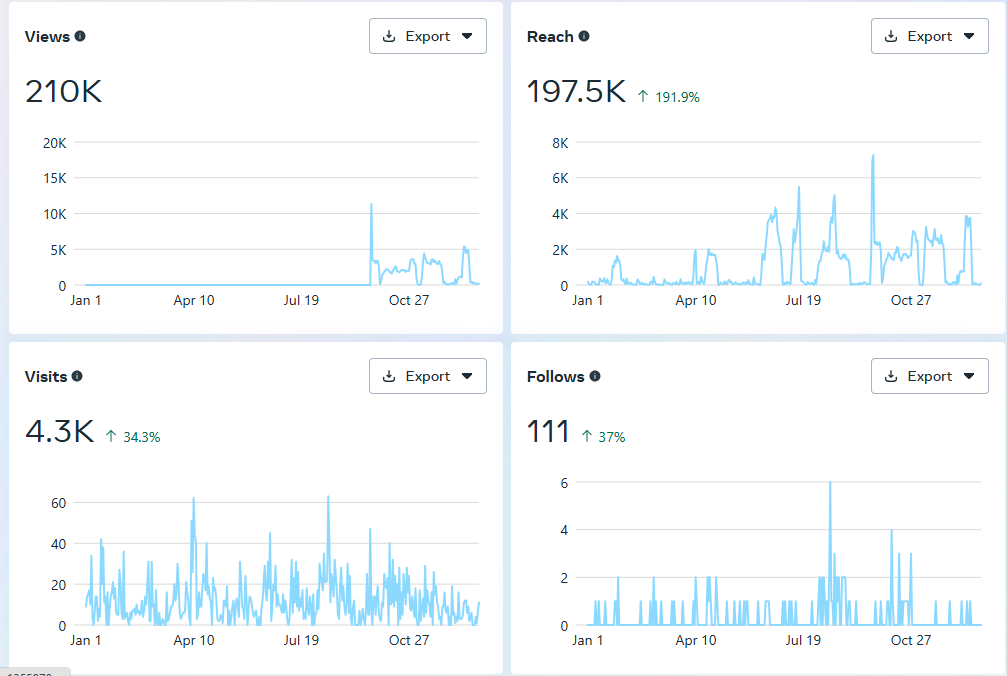Click the Views card title
The height and width of the screenshot is (676, 1007).
pos(47,37)
